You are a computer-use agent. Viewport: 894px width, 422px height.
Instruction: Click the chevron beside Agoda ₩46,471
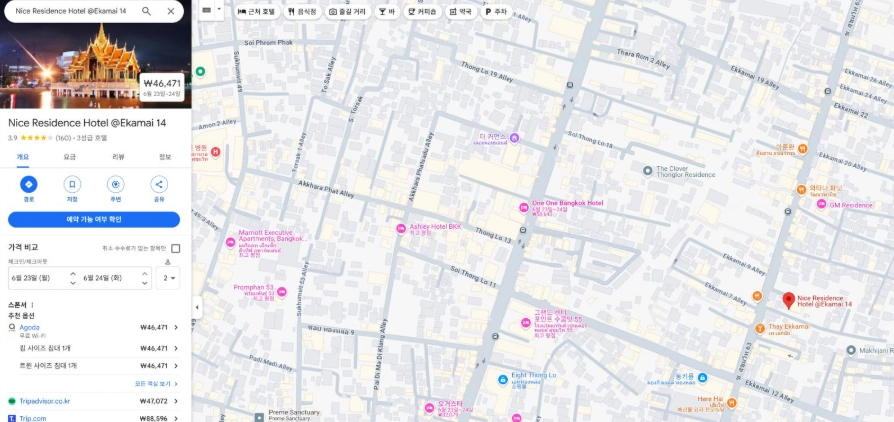click(176, 327)
